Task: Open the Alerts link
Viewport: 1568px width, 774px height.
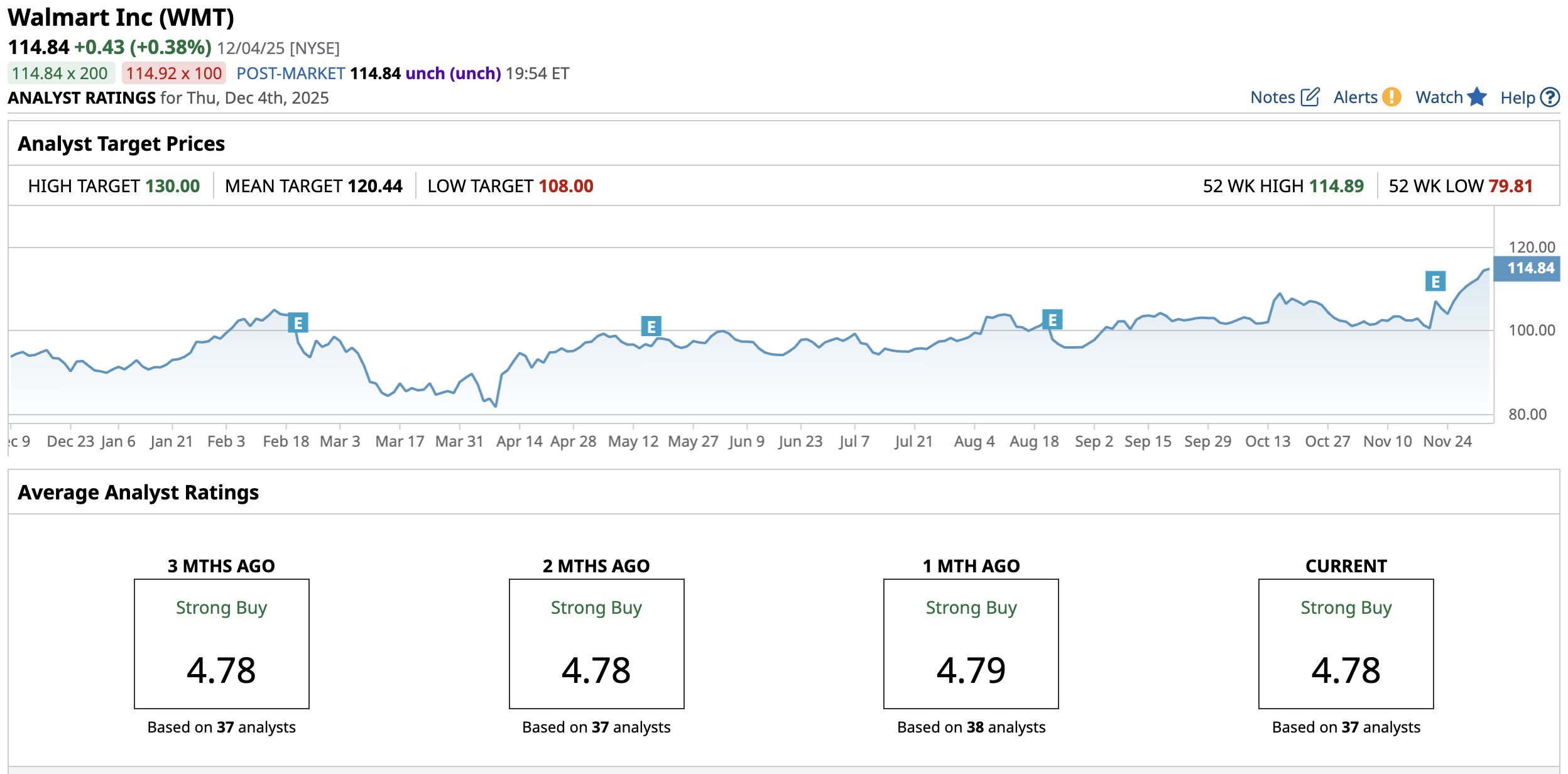Action: (1355, 97)
